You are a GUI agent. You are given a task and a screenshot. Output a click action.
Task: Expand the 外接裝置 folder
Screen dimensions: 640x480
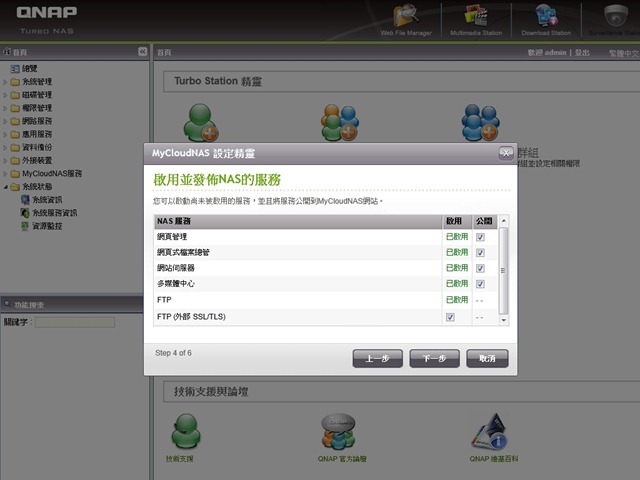tap(5, 160)
